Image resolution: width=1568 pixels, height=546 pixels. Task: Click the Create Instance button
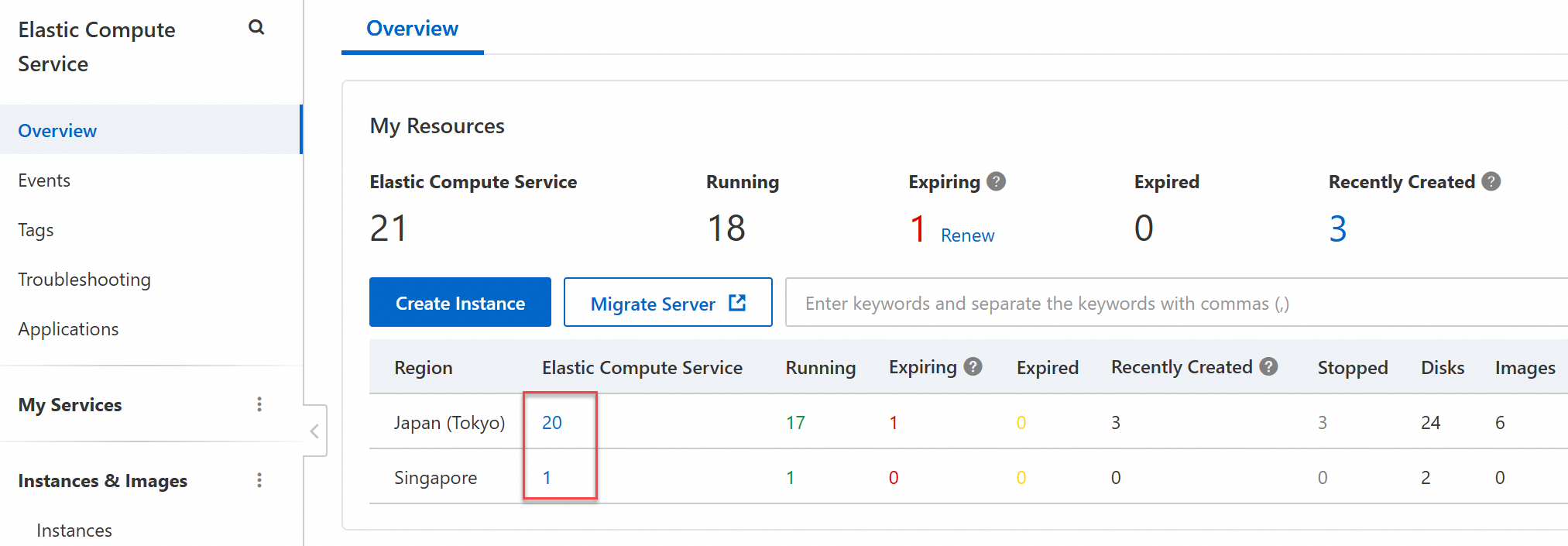(460, 302)
